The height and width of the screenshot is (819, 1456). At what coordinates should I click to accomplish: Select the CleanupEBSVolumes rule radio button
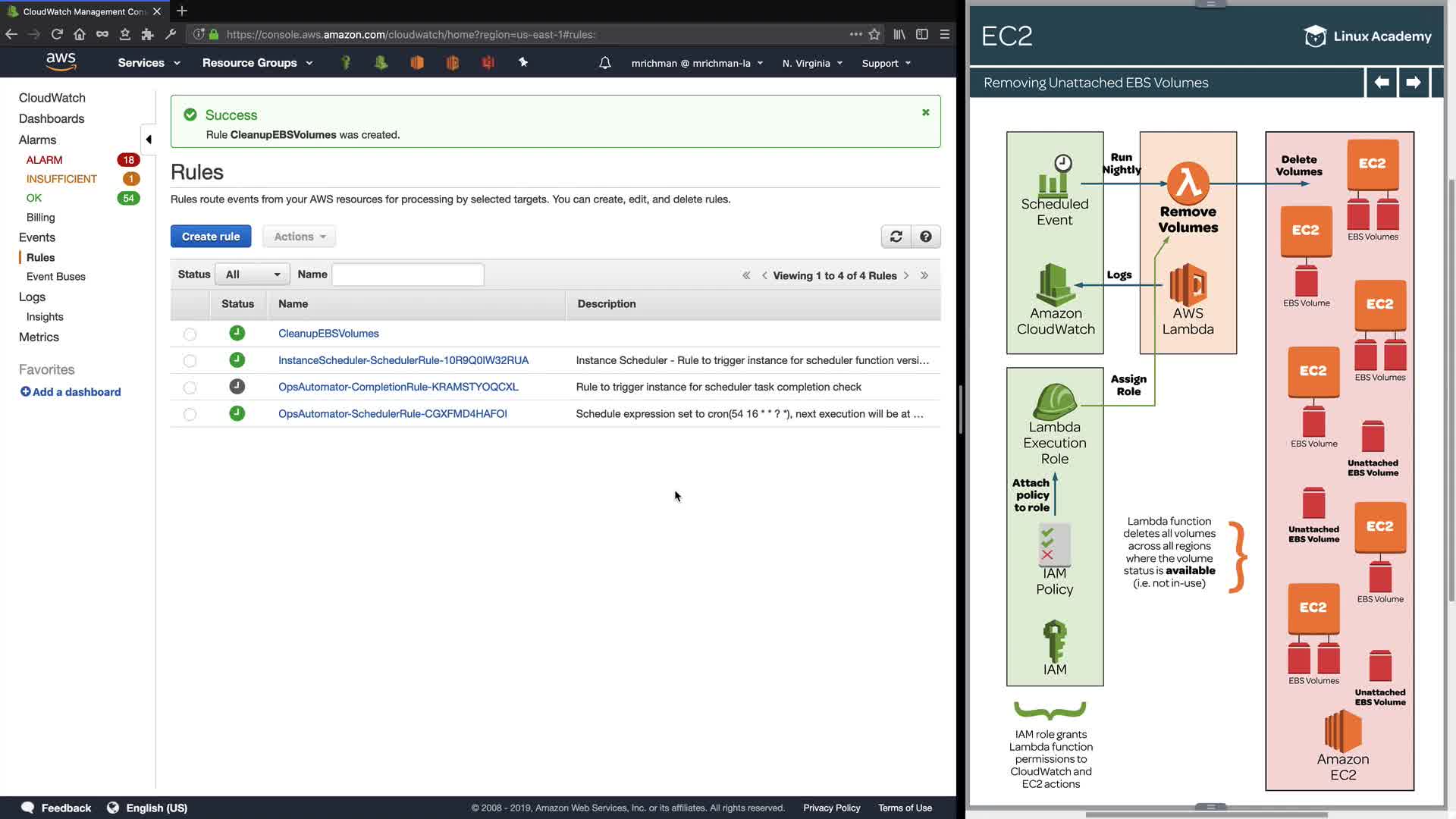(190, 334)
